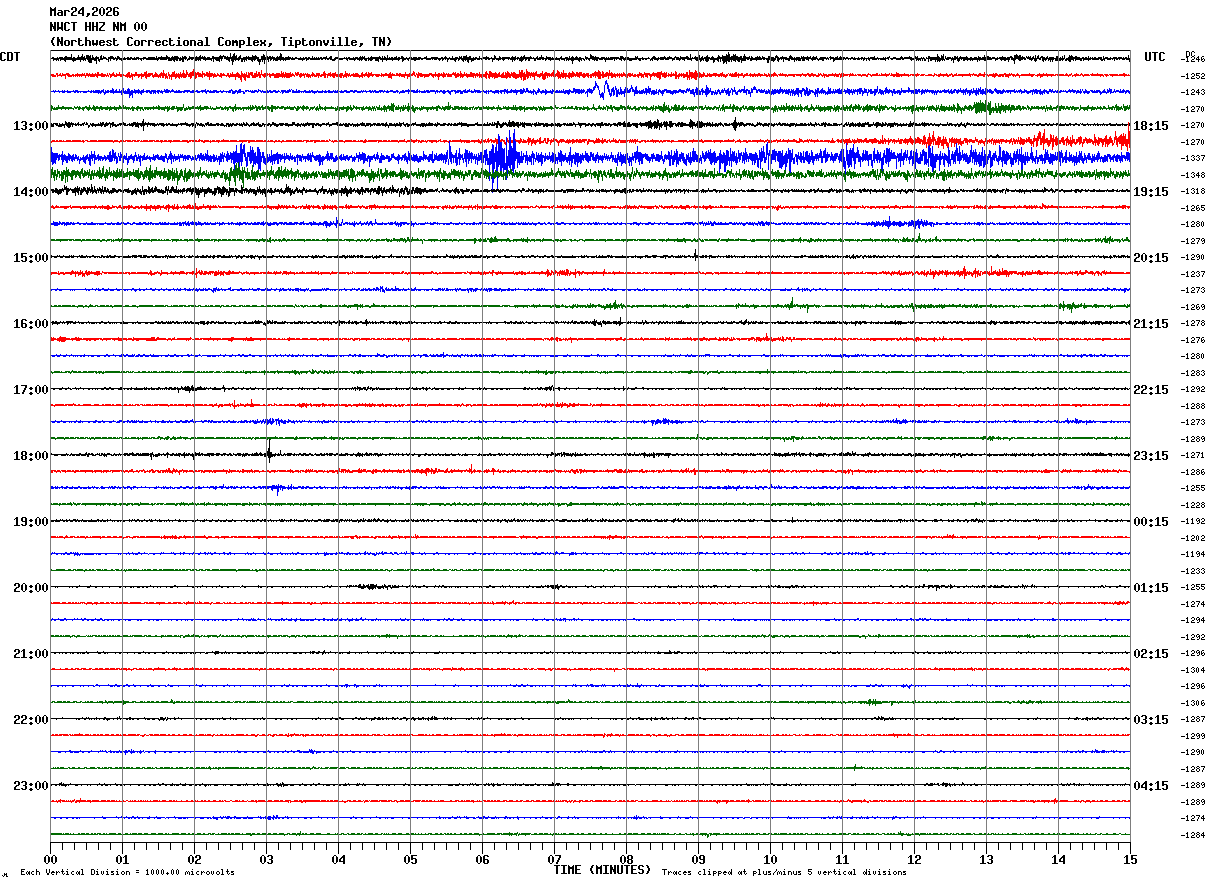Click the DC offset value -1192
1210x886 pixels.
coord(1192,522)
